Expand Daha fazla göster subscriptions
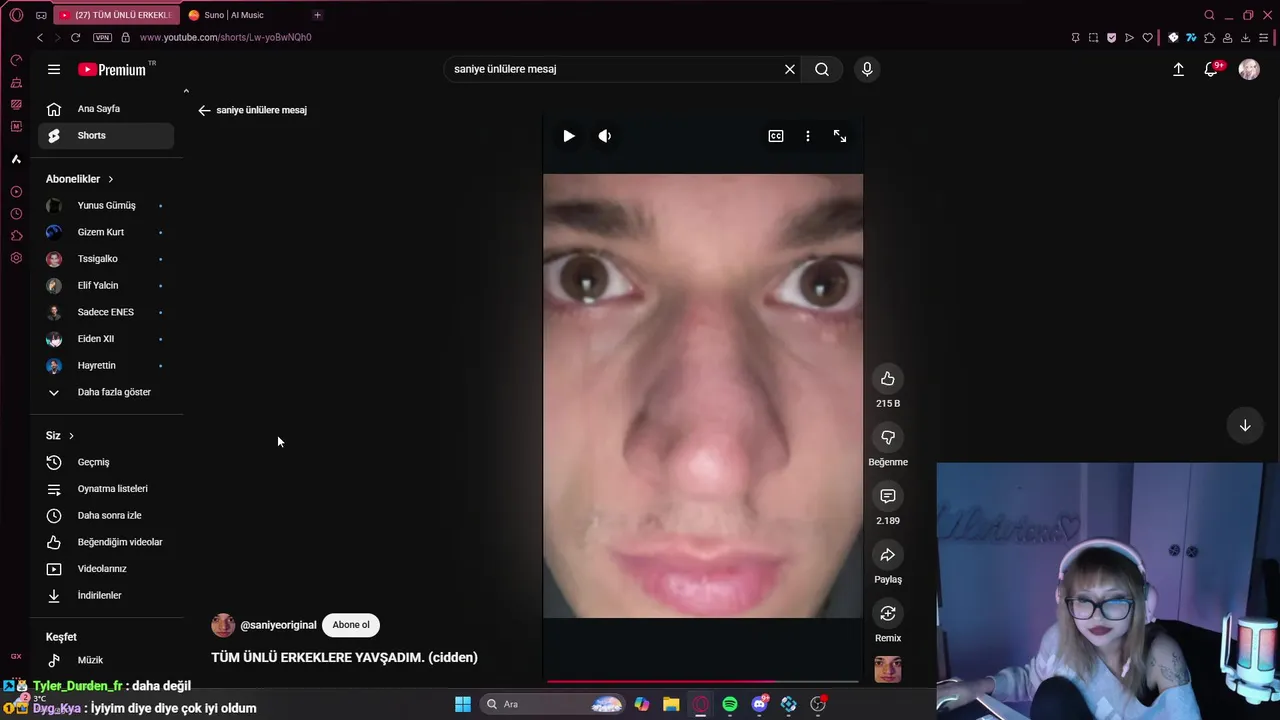 coord(106,392)
